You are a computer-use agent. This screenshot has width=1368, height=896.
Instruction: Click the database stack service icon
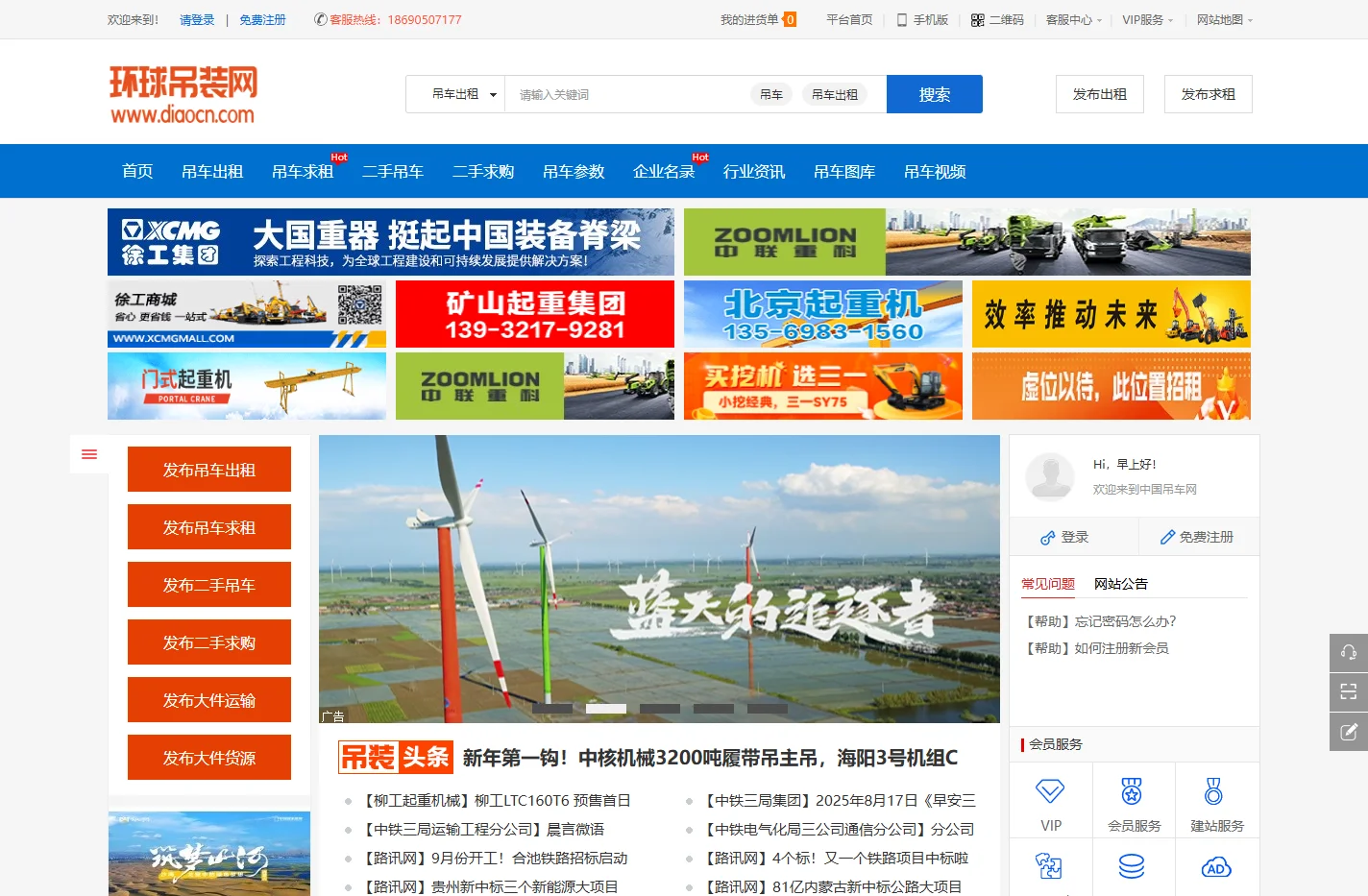pos(1132,866)
